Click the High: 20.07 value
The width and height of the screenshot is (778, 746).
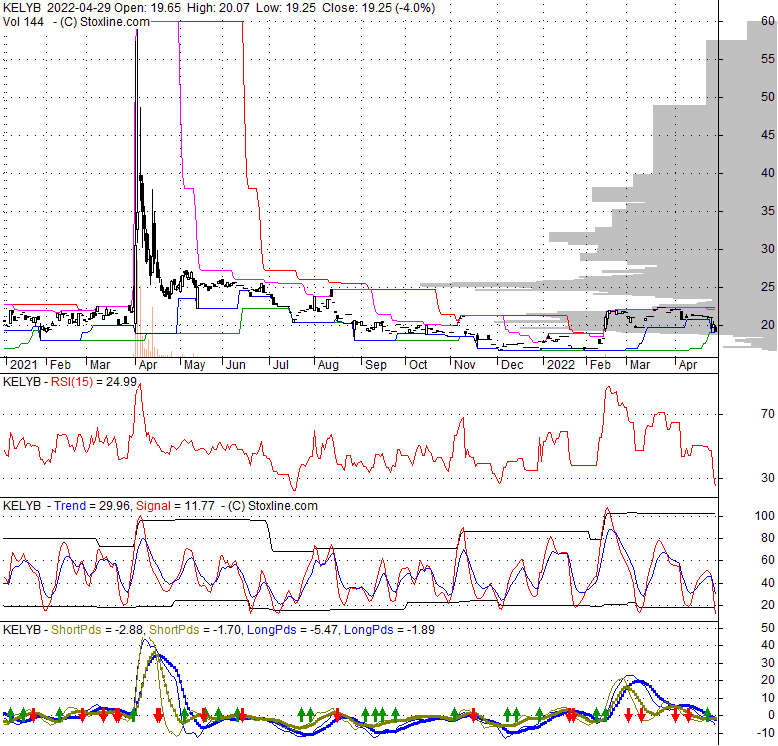pos(218,8)
